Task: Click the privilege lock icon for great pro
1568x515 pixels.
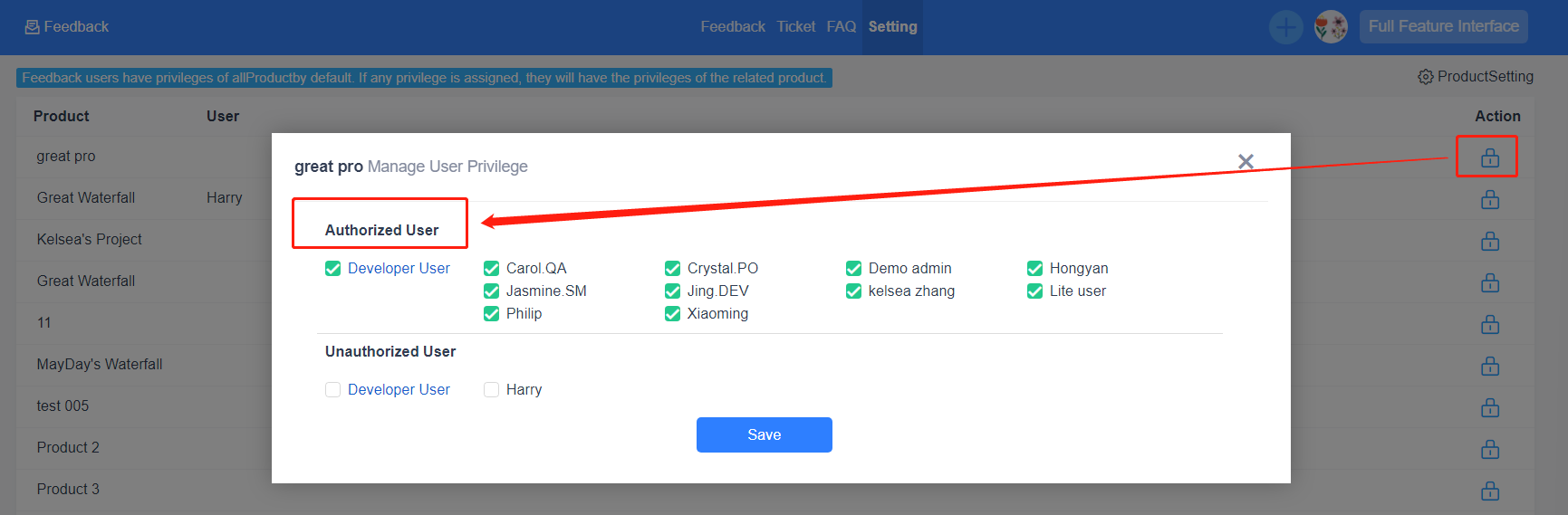Action: 1489,158
